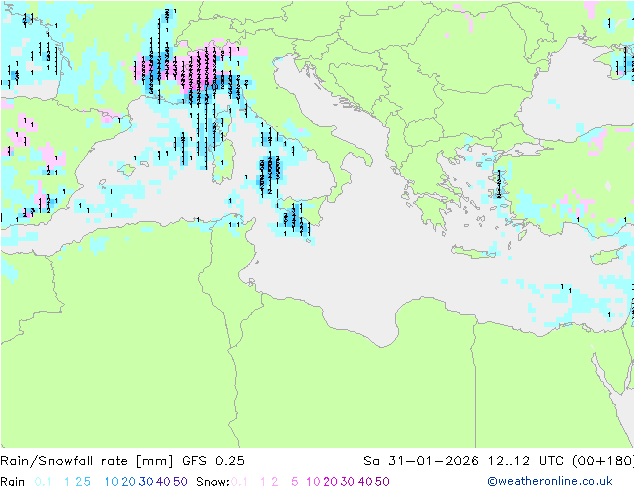Select the snow legend value 5

click(295, 482)
